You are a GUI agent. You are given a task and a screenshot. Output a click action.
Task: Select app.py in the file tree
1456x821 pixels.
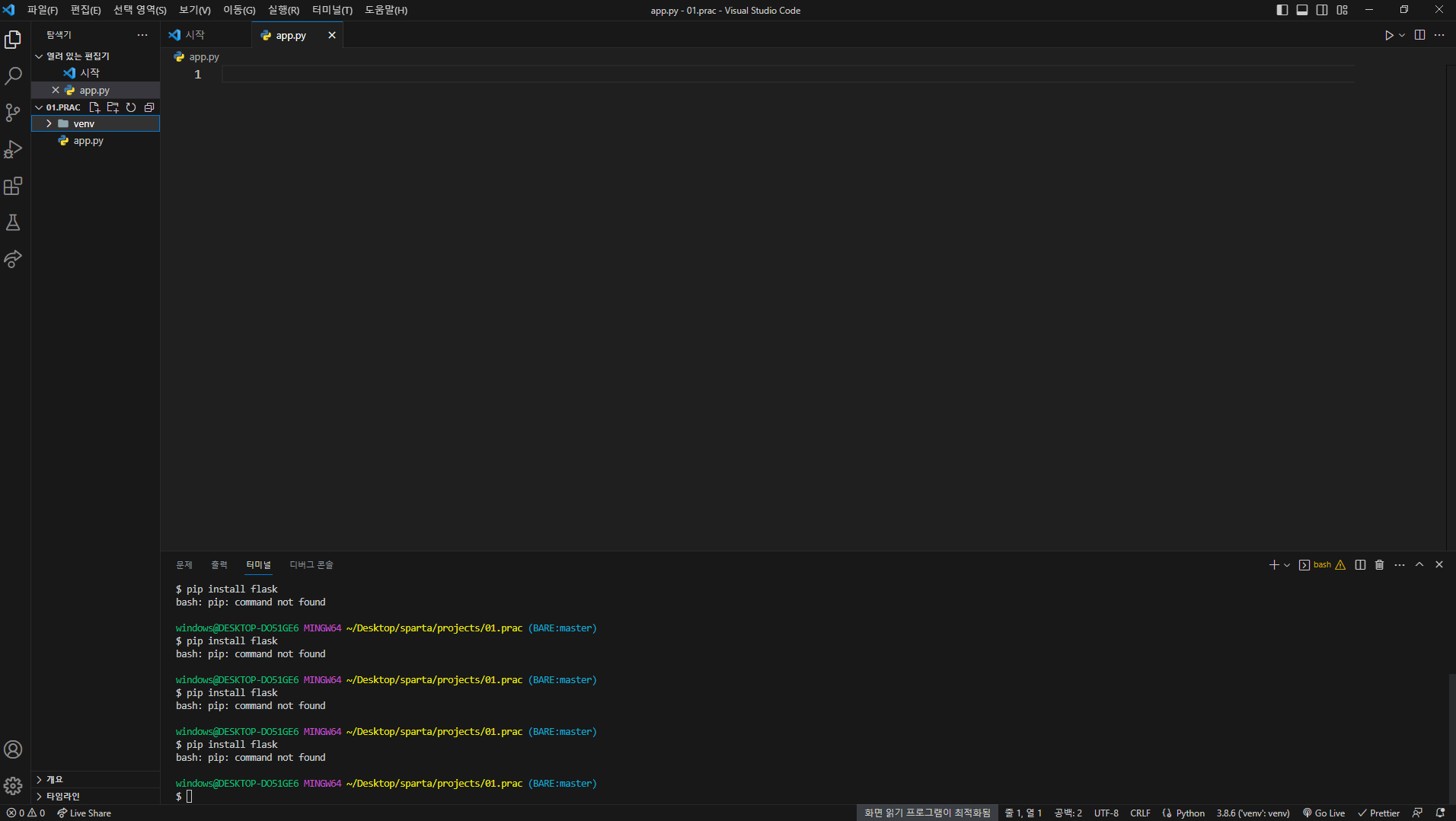point(95,141)
